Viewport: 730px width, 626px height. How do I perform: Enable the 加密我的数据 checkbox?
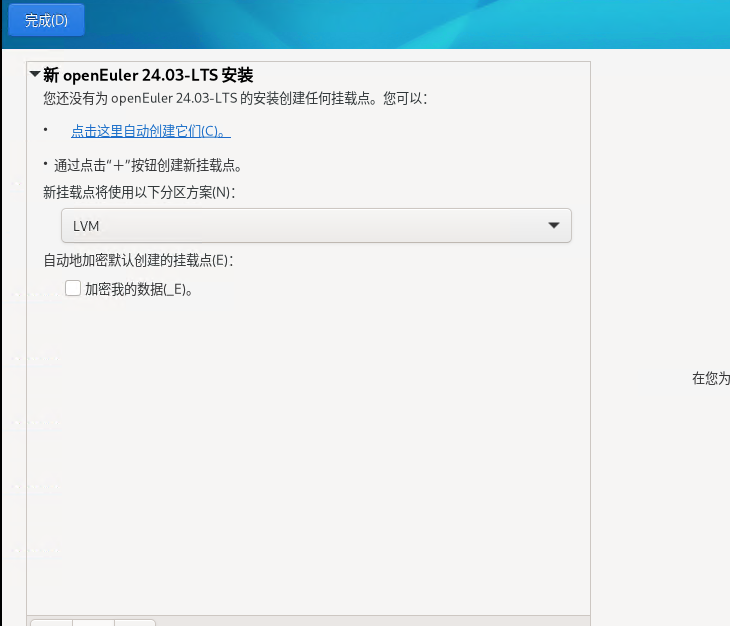click(x=73, y=288)
